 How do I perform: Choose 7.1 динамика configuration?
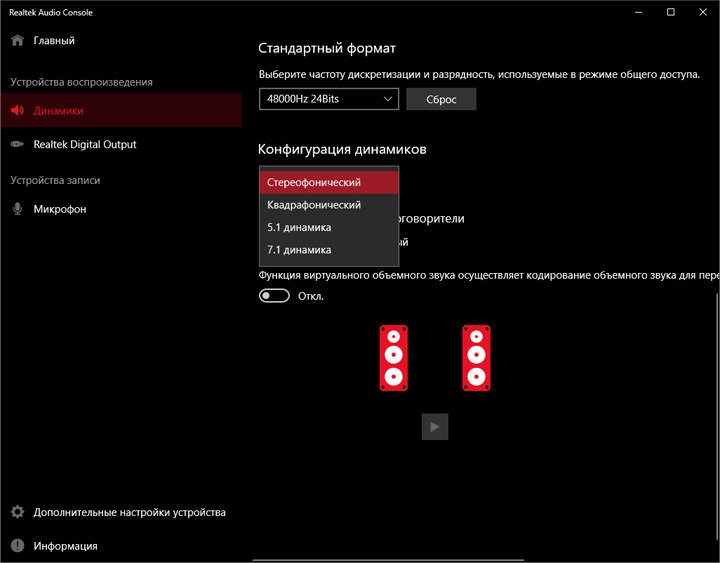point(329,250)
